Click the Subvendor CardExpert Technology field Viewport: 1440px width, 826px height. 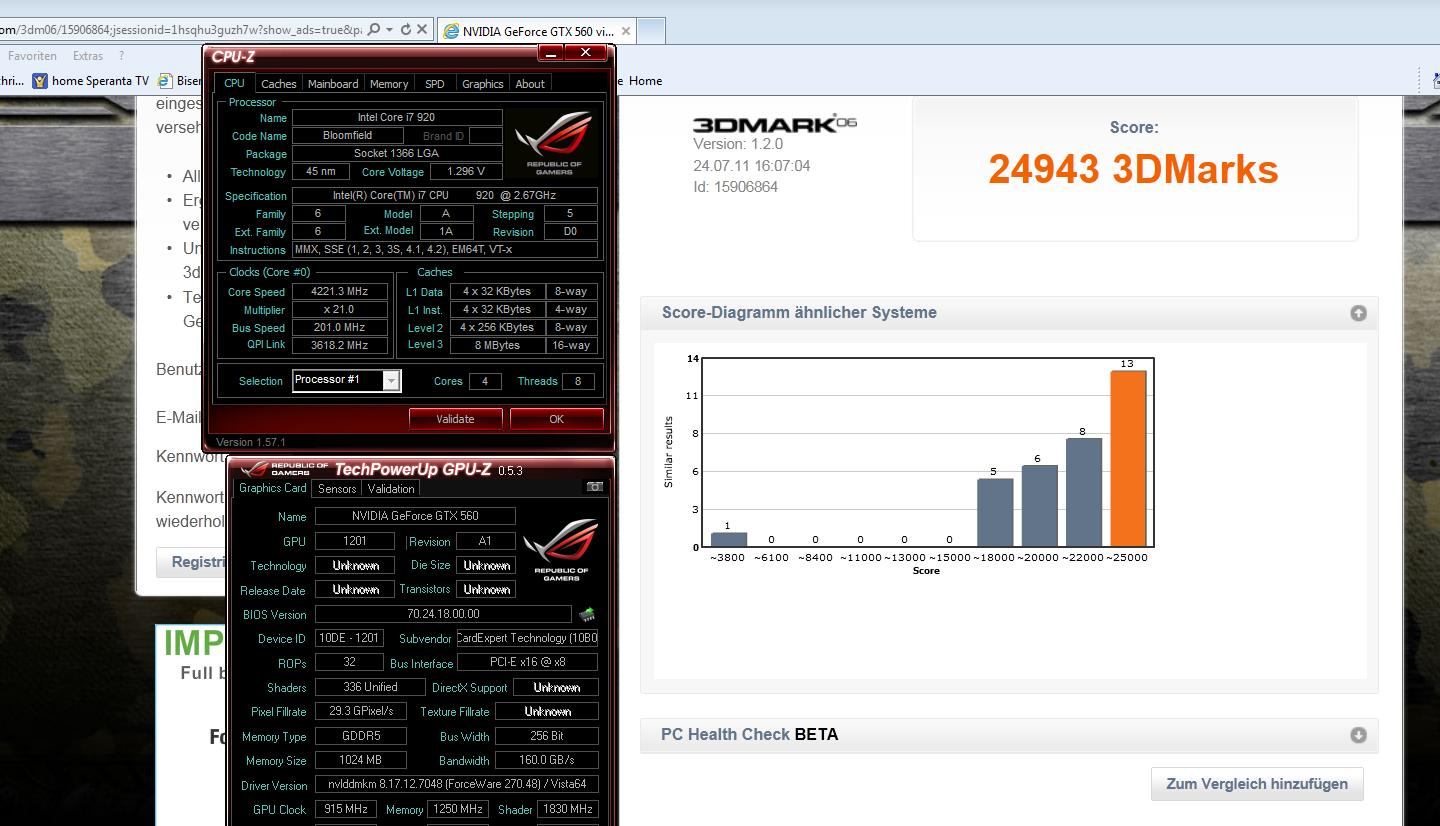click(528, 638)
